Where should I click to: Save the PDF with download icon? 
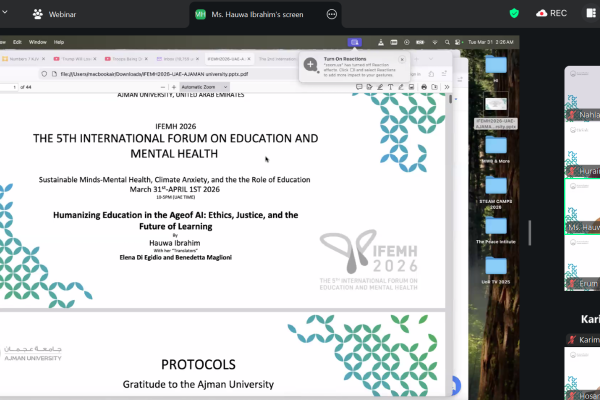[435, 87]
